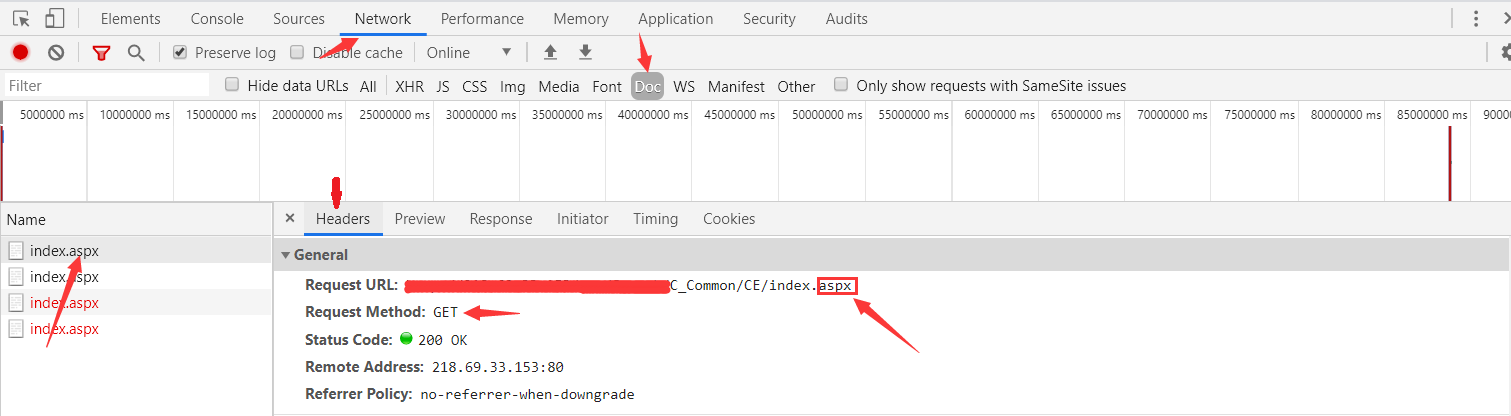Stop recording with the red record button
This screenshot has height=416, width=1511.
pos(20,53)
